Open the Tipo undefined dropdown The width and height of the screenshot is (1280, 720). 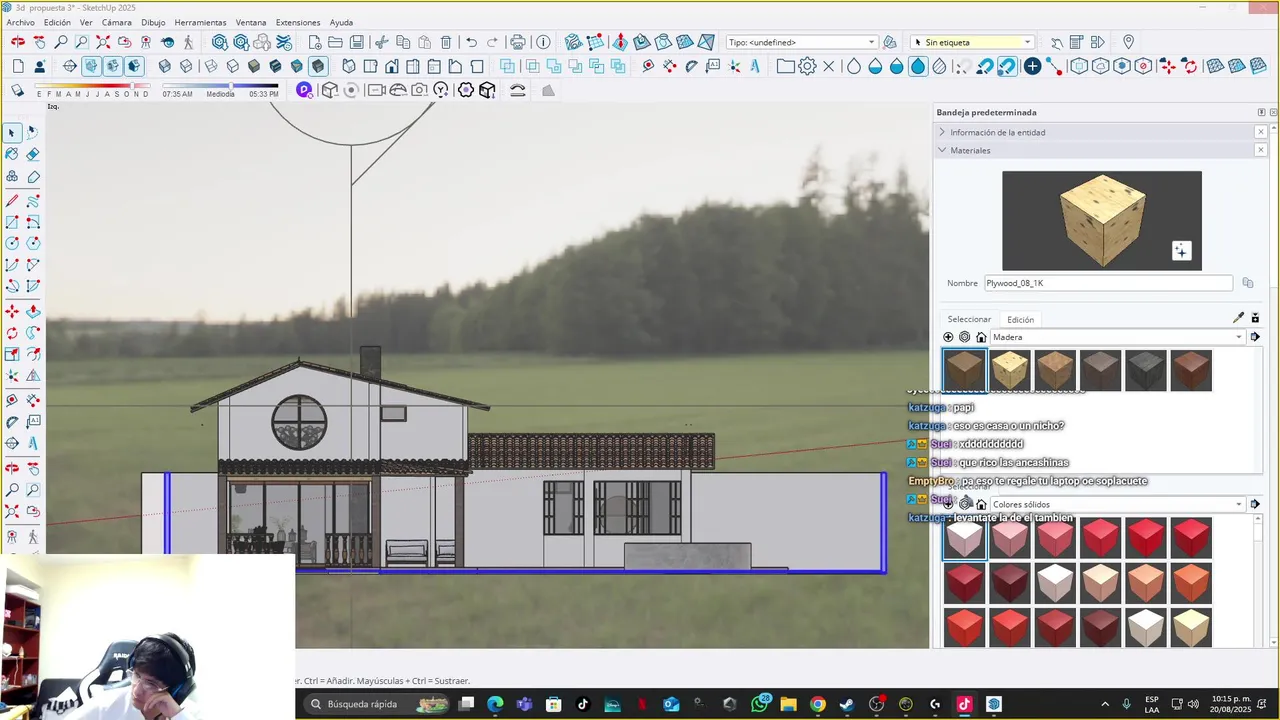tap(802, 42)
